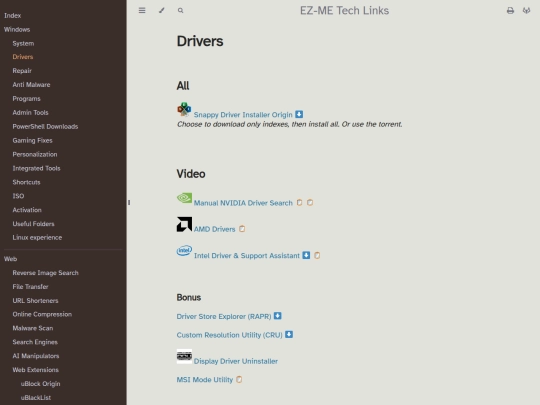Click second clipboard icon after NVIDIA Driver Search

[310, 202]
